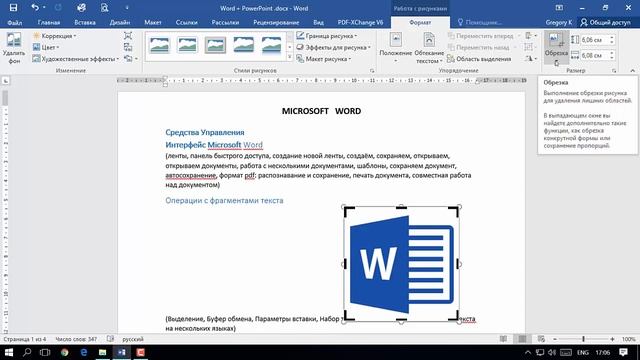Apply the second picture style thumbnail
Image resolution: width=640 pixels, height=360 pixels.
[x=187, y=45]
